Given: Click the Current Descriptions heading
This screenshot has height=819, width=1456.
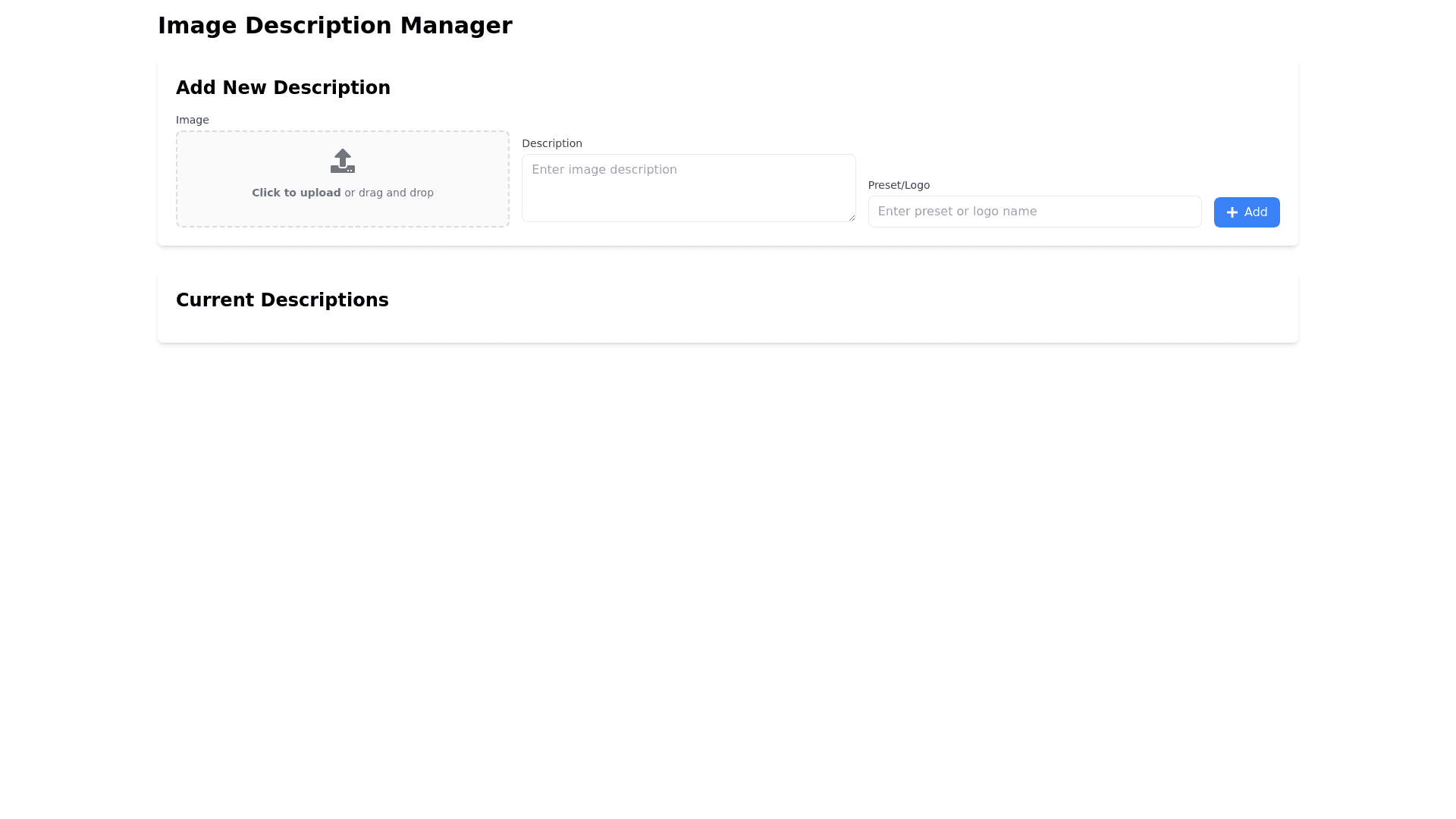Looking at the screenshot, I should coord(282,300).
